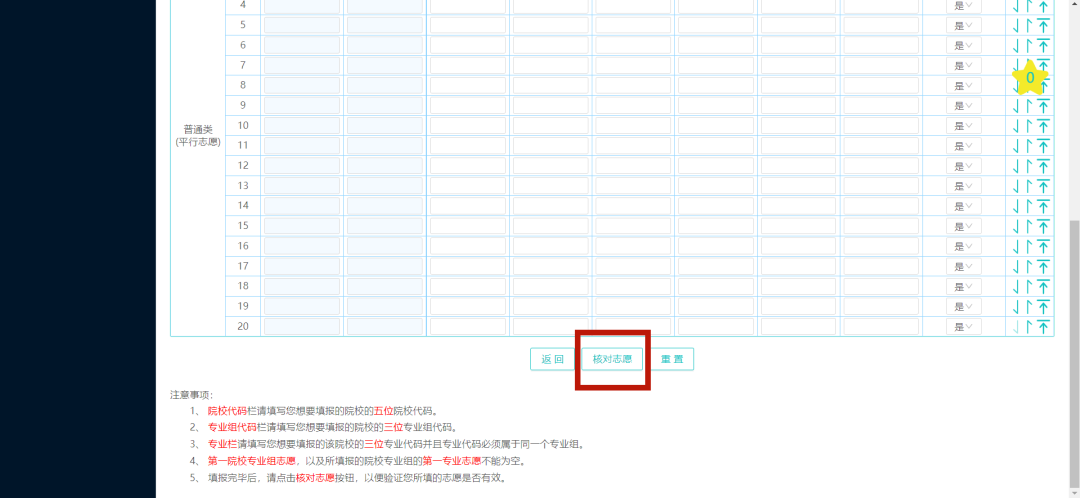The image size is (1080, 498).
Task: Click the yellow star badge showing 0
Action: click(x=1030, y=78)
